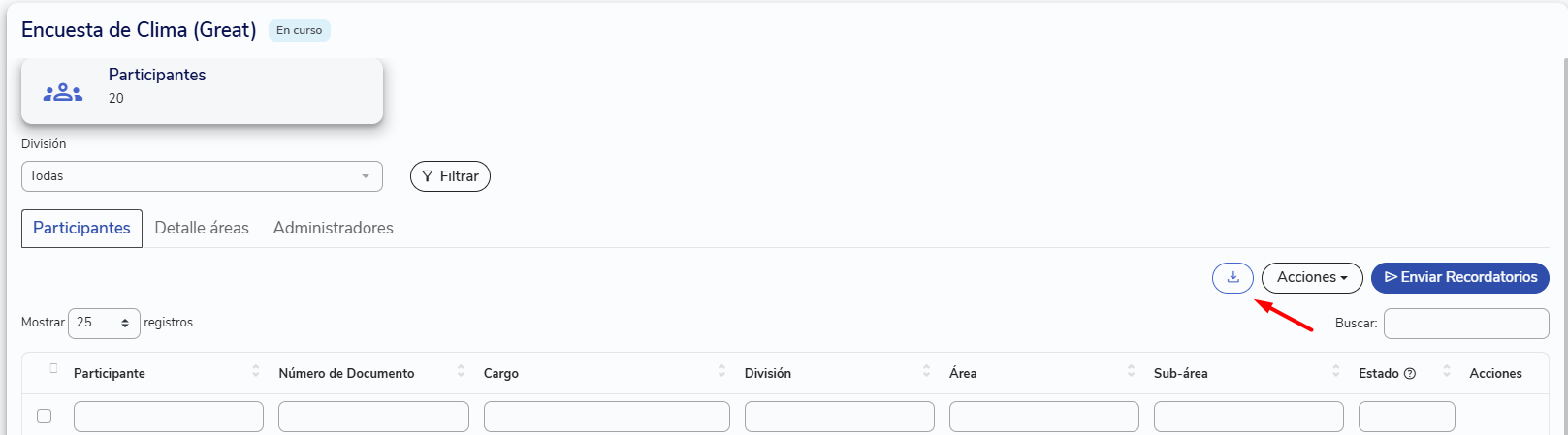Click the Cargo column filter field
This screenshot has height=435, width=1568.
(x=607, y=417)
